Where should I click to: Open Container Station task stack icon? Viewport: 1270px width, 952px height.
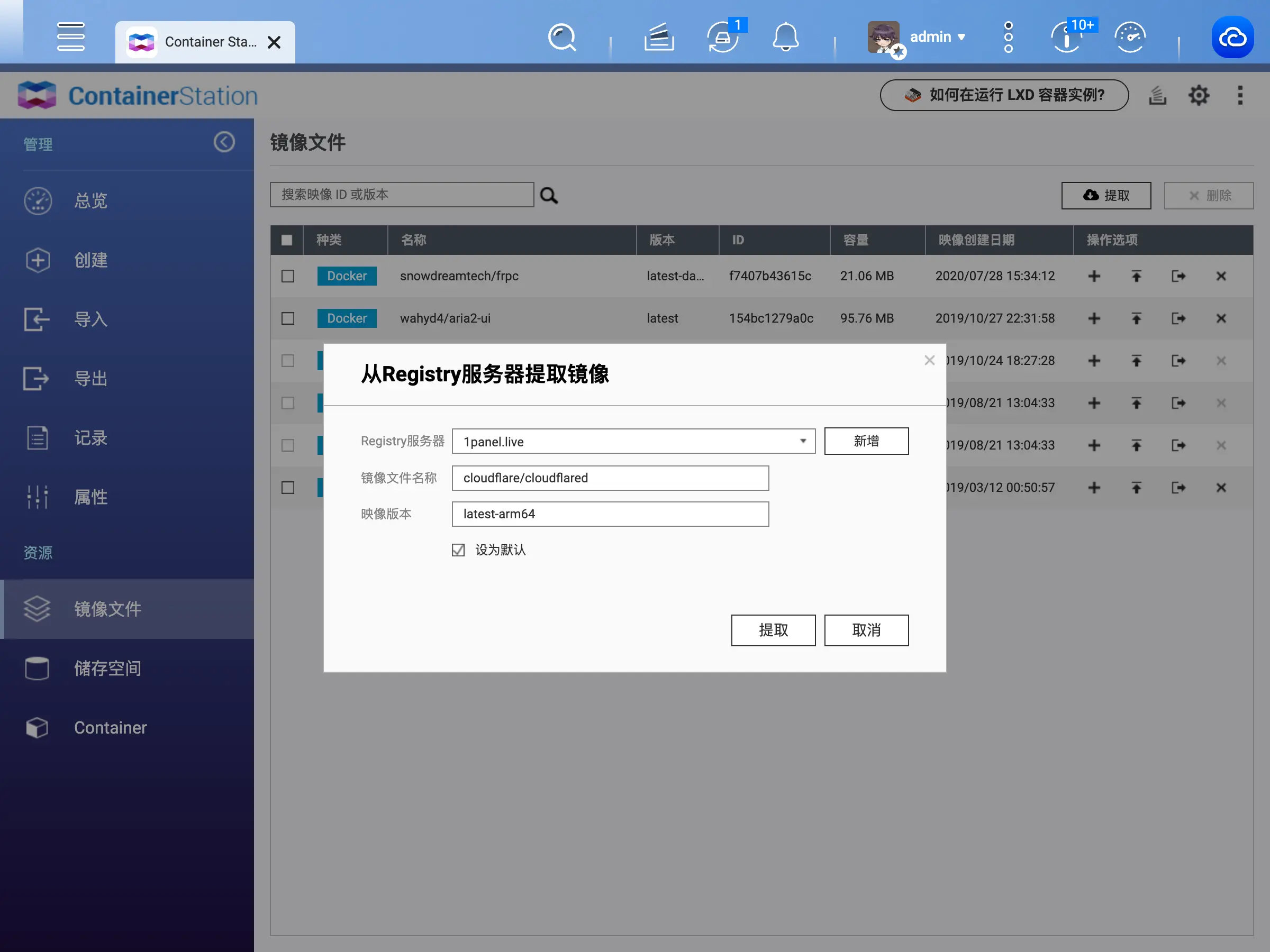[x=1157, y=95]
